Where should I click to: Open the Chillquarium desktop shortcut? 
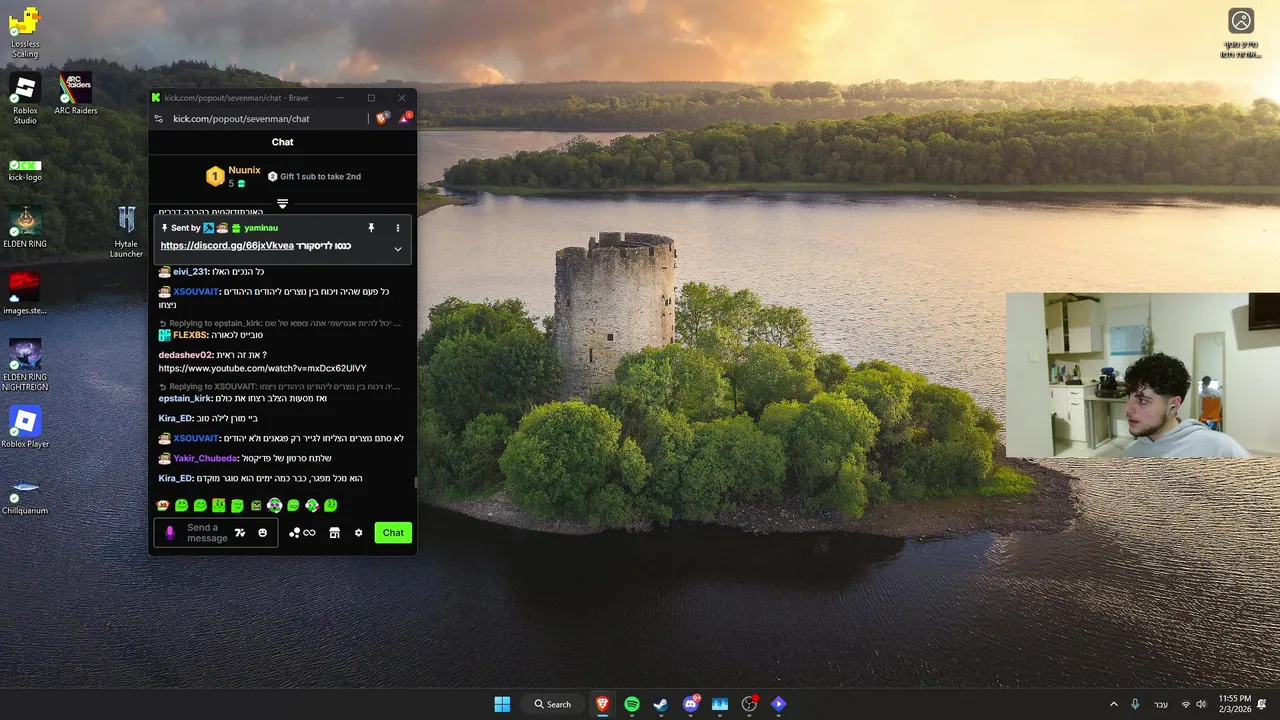coord(25,496)
